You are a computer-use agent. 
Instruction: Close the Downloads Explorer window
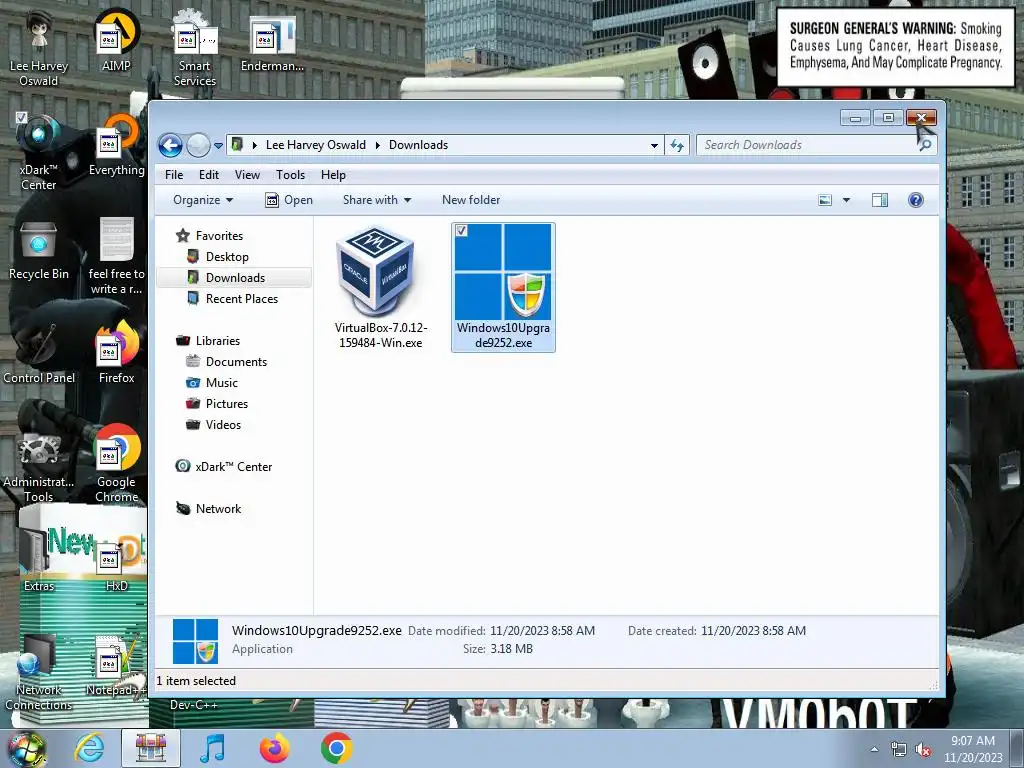[921, 118]
